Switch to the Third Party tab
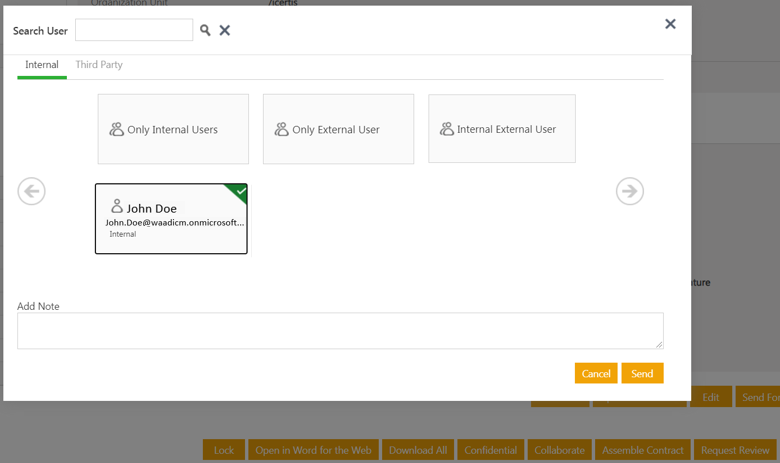780x463 pixels. (x=99, y=65)
